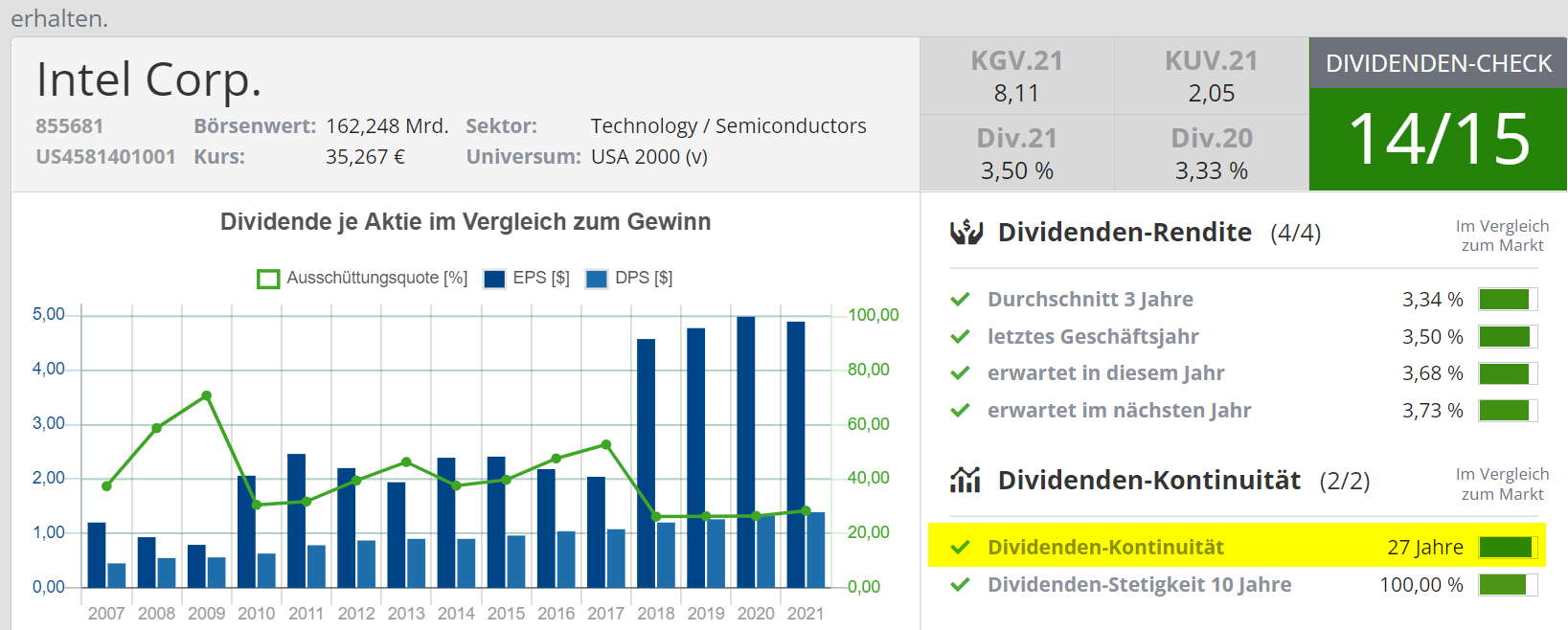This screenshot has height=630, width=1568.
Task: Click Dividenden-Kontinuität (2/2) heading
Action: pyautogui.click(x=1184, y=480)
